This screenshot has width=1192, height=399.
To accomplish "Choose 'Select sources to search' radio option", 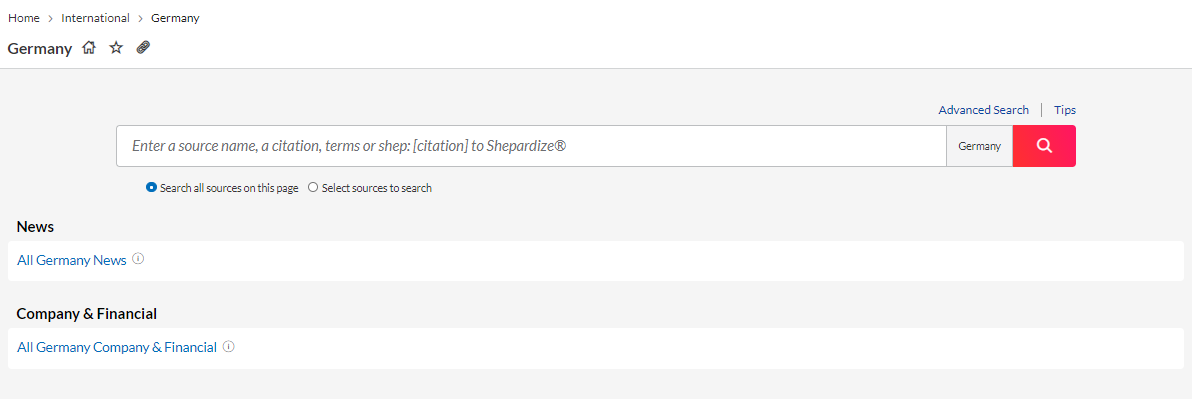I will (313, 188).
